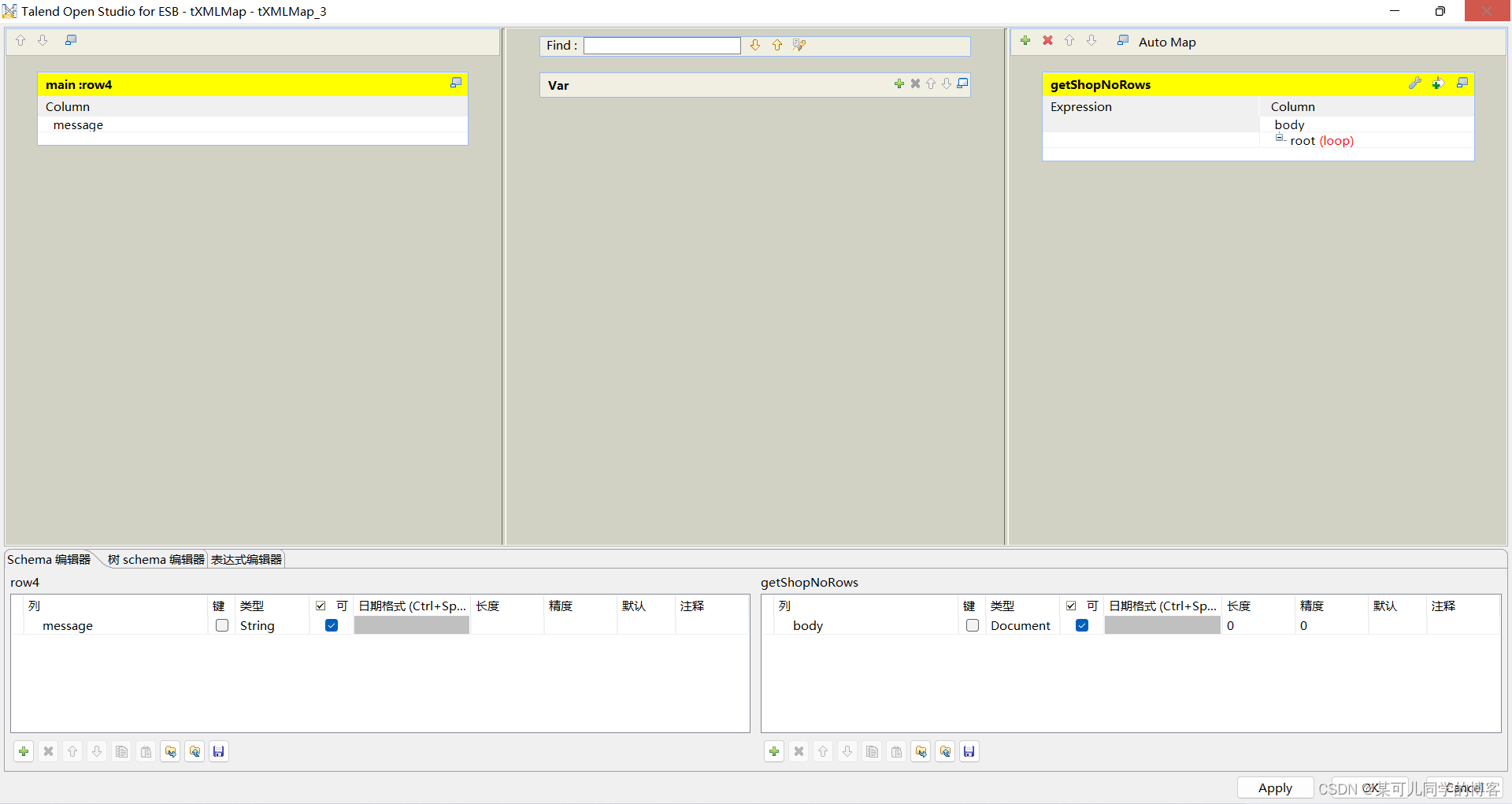Switch to Schema 编辑器 tab
This screenshot has width=1512, height=804.
(x=49, y=559)
